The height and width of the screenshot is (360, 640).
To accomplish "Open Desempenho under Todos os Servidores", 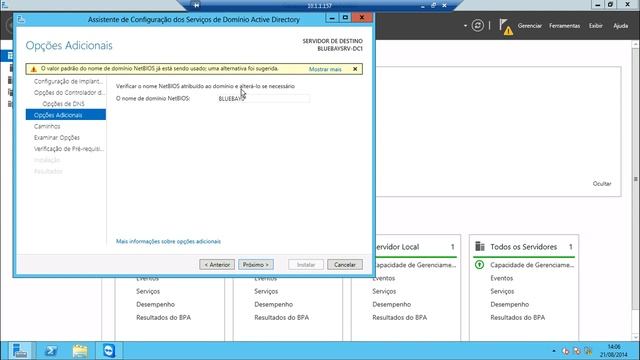I will (x=509, y=304).
